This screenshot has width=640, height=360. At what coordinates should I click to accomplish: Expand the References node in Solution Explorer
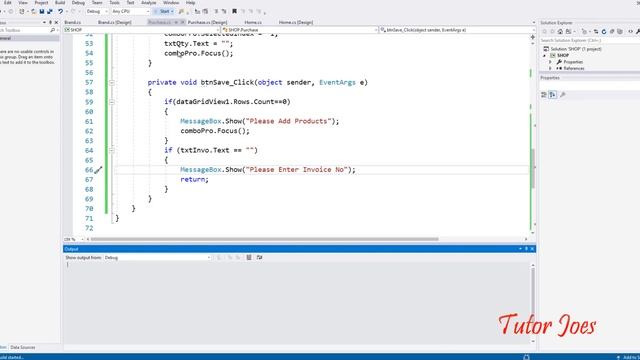tap(551, 69)
